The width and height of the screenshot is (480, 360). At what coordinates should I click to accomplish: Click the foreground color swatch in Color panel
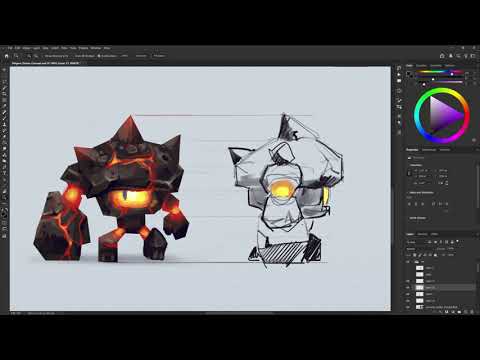click(x=408, y=73)
